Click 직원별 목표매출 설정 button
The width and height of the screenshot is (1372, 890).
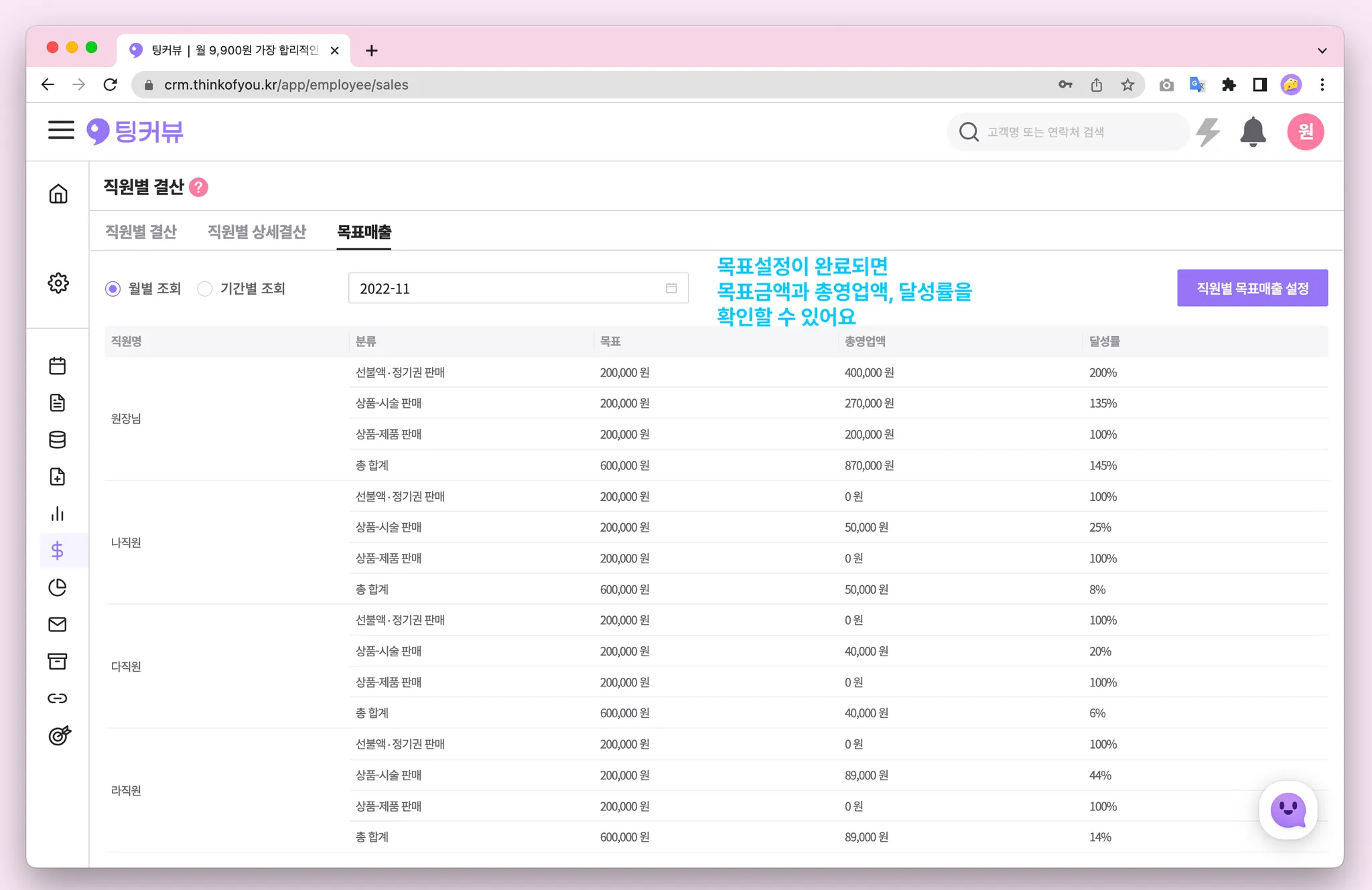(1252, 288)
